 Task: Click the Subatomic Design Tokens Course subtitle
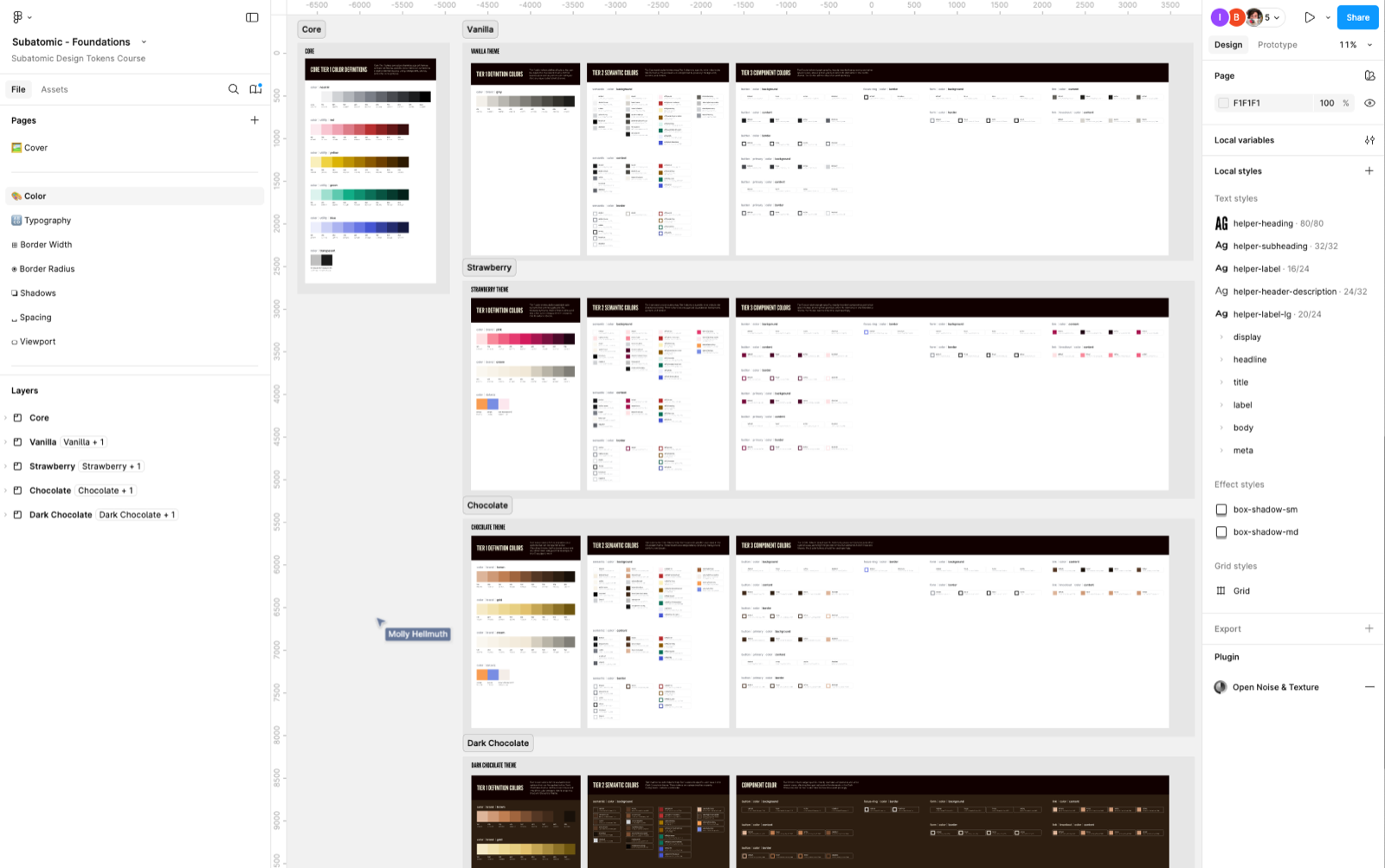click(78, 59)
